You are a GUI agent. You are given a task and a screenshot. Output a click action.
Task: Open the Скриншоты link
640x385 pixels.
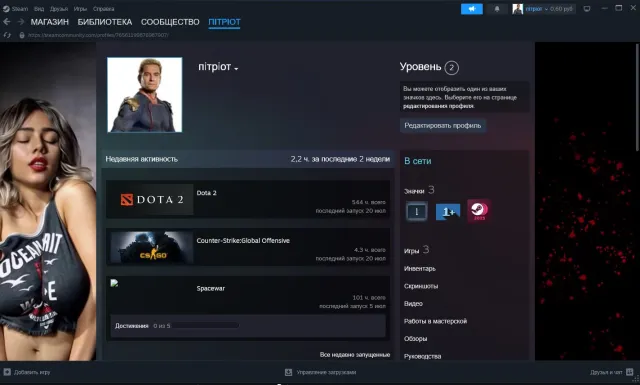pyautogui.click(x=421, y=286)
